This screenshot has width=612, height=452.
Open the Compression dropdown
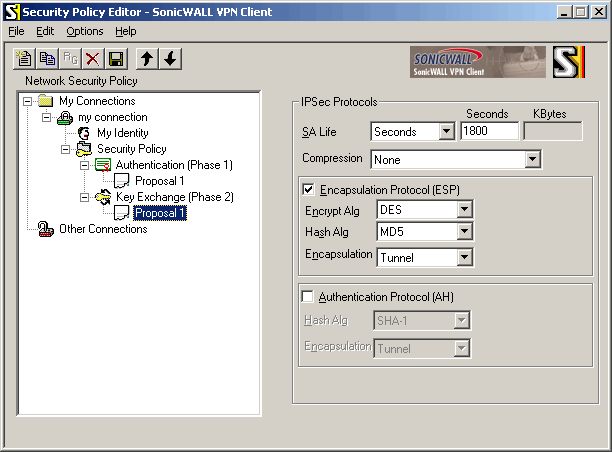532,159
